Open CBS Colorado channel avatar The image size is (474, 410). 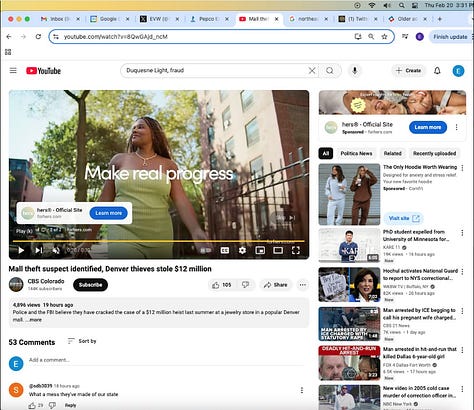coord(16,284)
